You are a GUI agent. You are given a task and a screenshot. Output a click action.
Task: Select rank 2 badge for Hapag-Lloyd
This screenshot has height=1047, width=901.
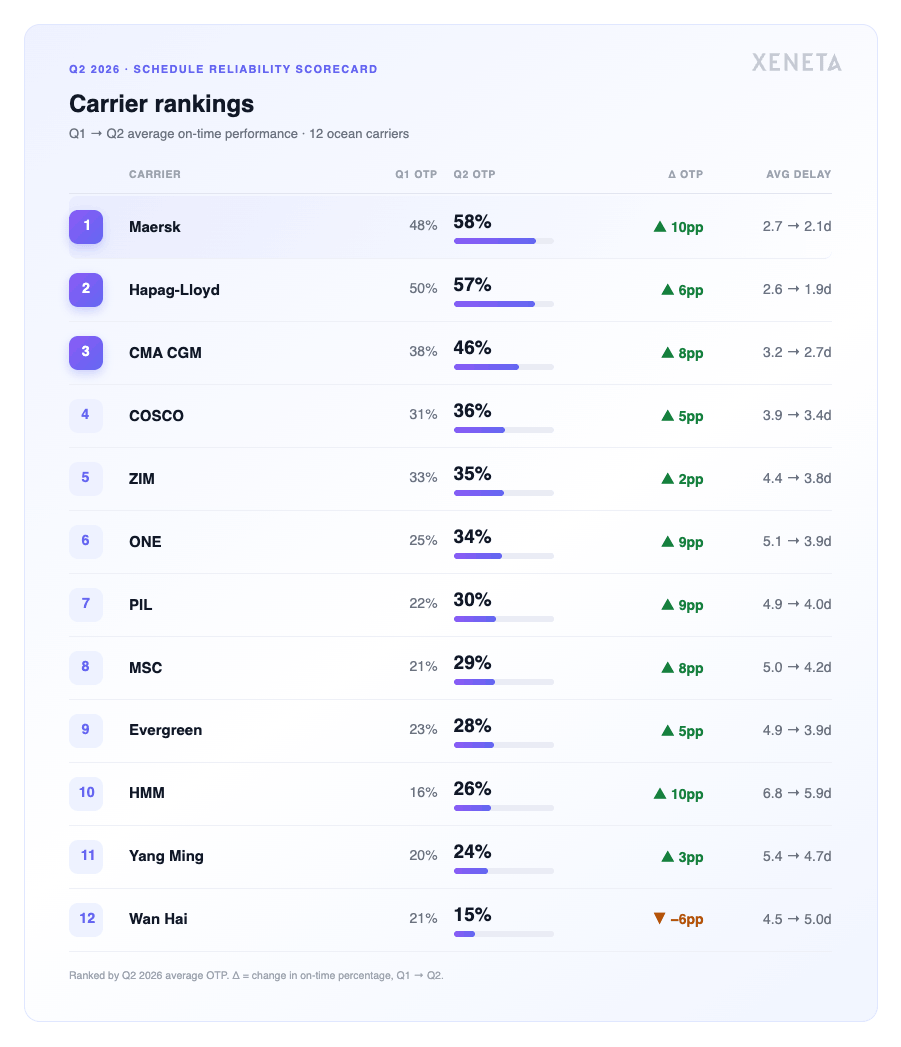[86, 289]
